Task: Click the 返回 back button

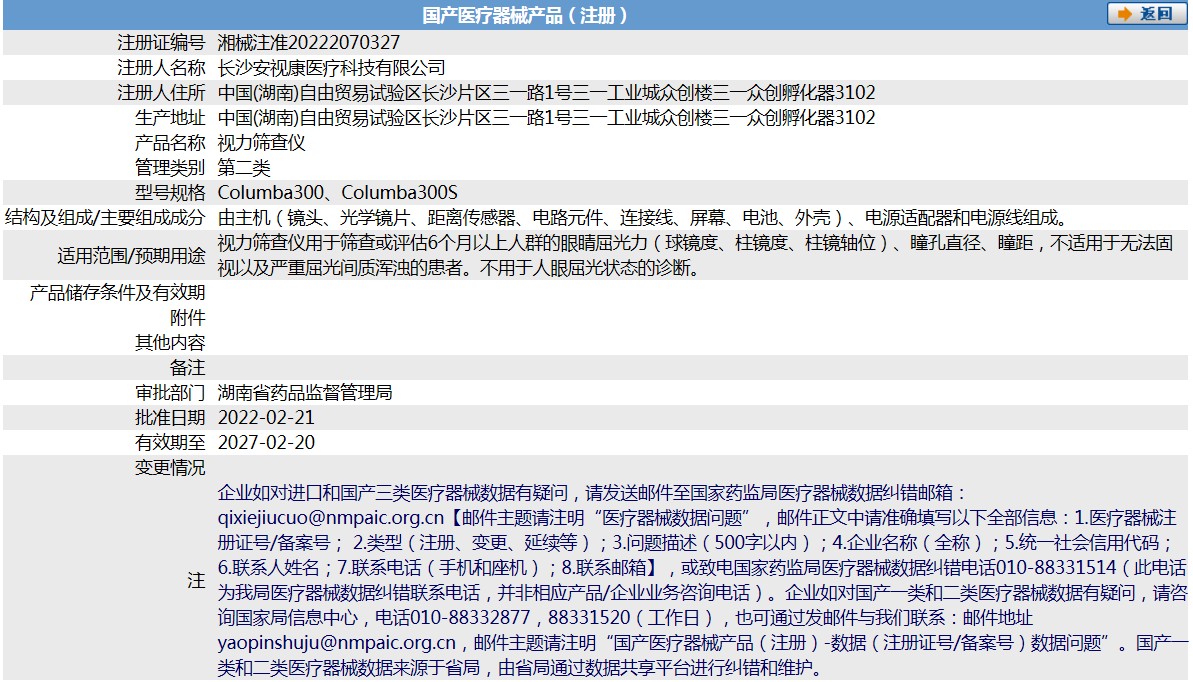Action: point(1147,14)
